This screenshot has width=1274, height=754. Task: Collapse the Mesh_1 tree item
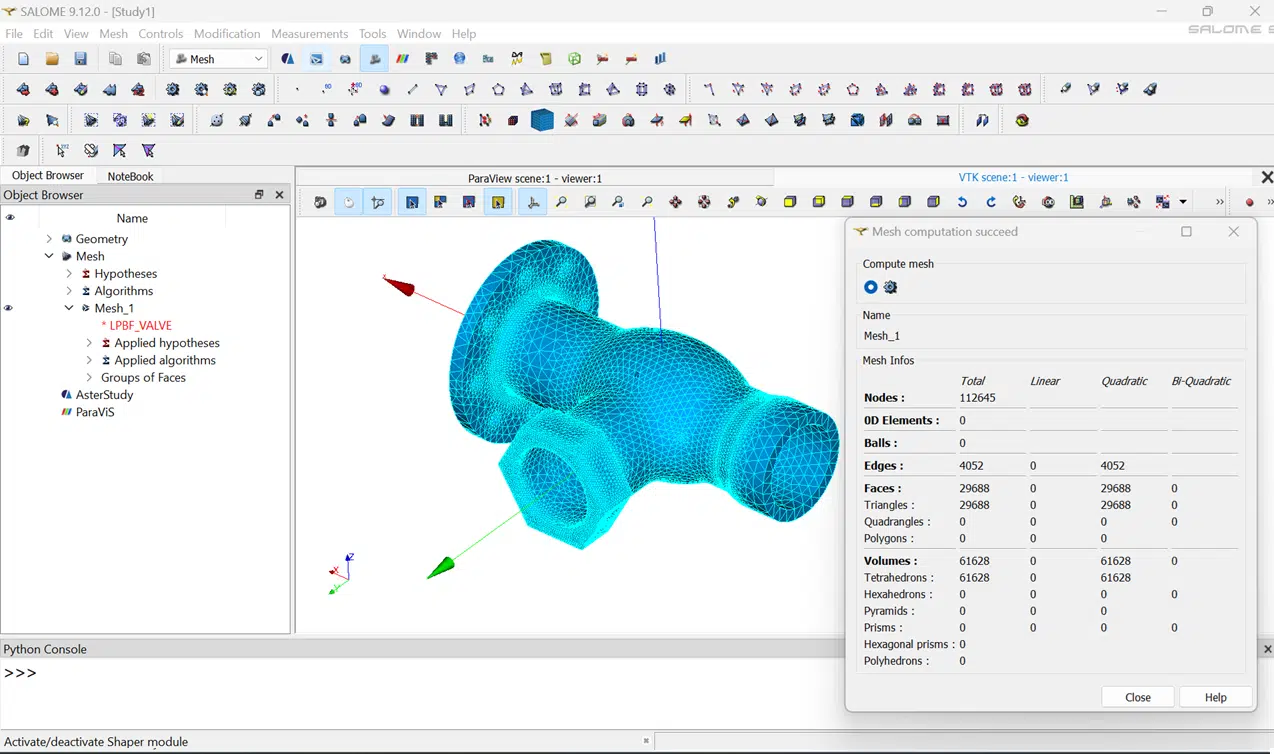point(68,307)
